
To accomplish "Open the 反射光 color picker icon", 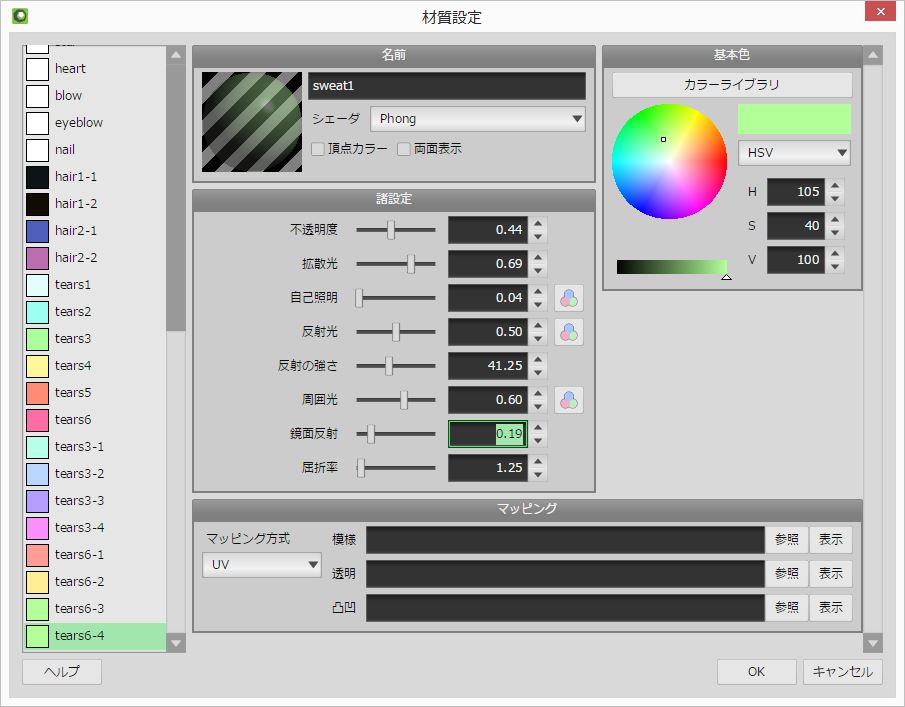I will pos(568,332).
